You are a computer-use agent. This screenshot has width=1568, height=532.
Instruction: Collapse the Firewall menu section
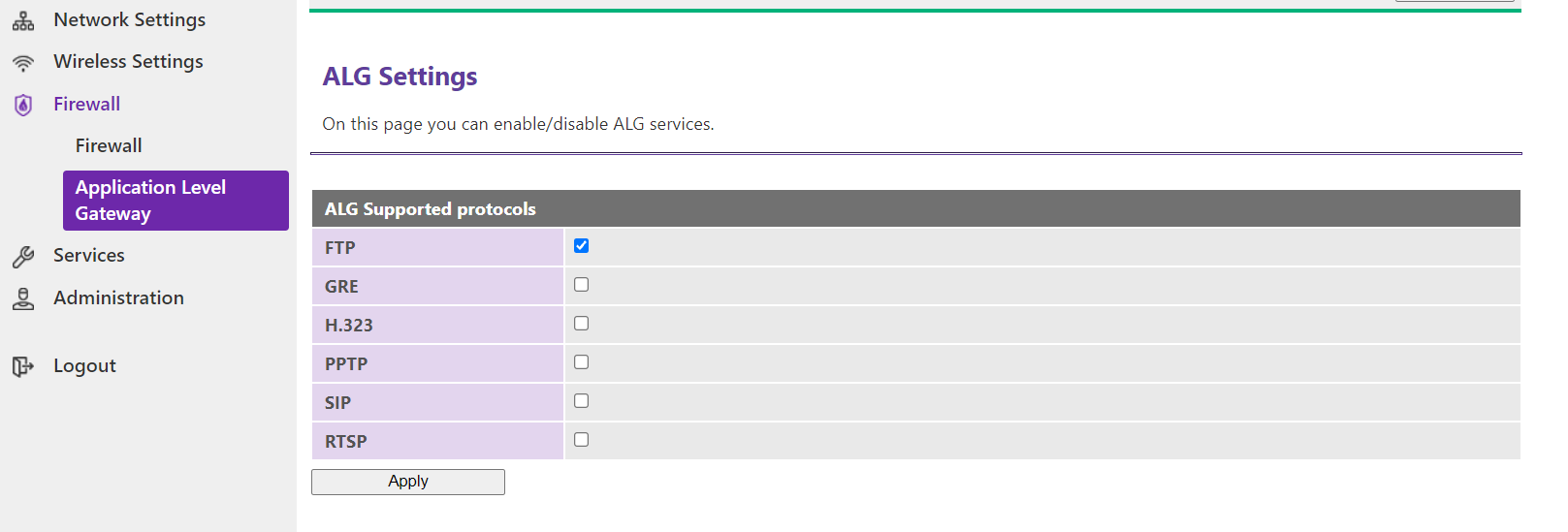pyautogui.click(x=86, y=105)
